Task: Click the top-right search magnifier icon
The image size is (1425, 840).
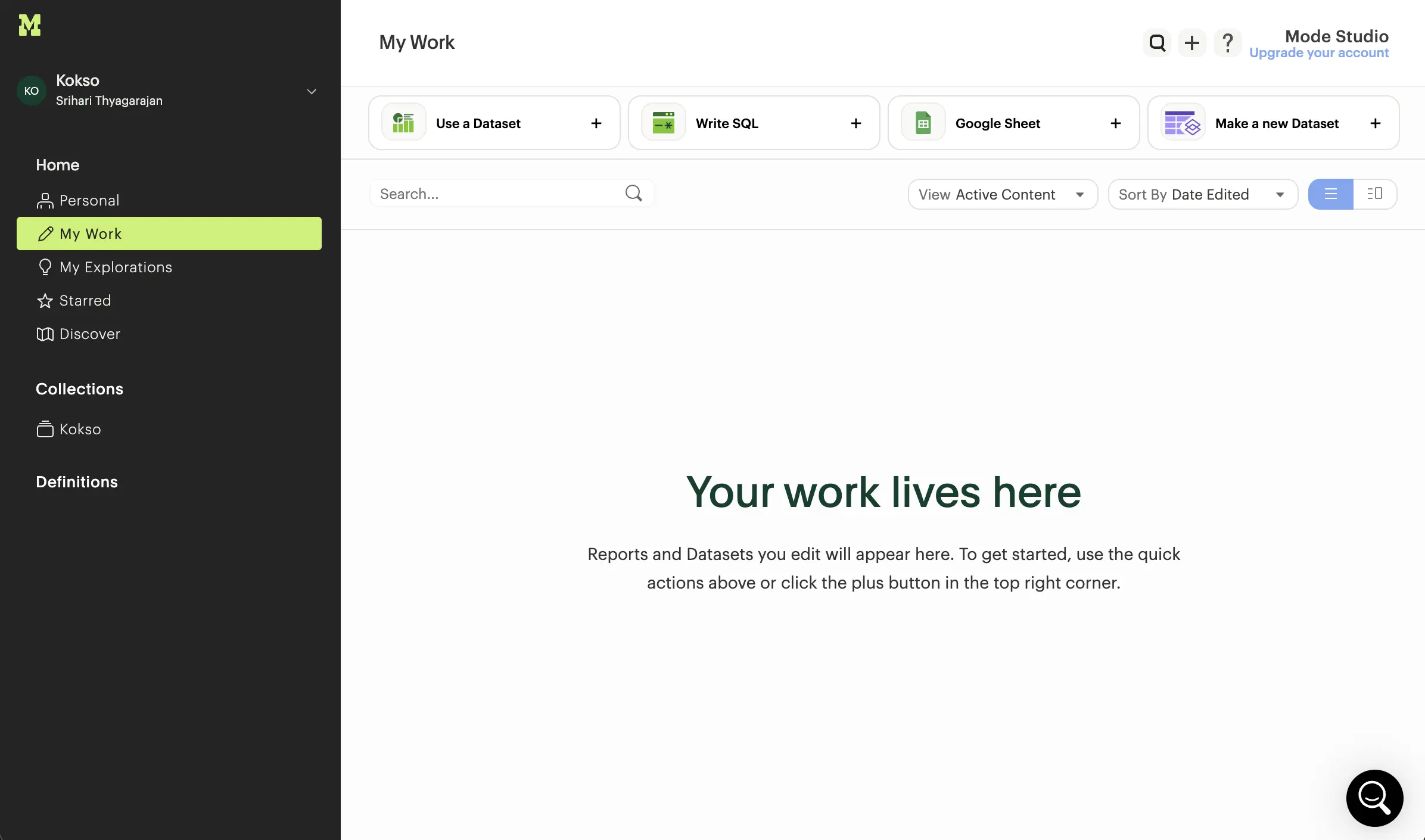Action: coord(1157,43)
